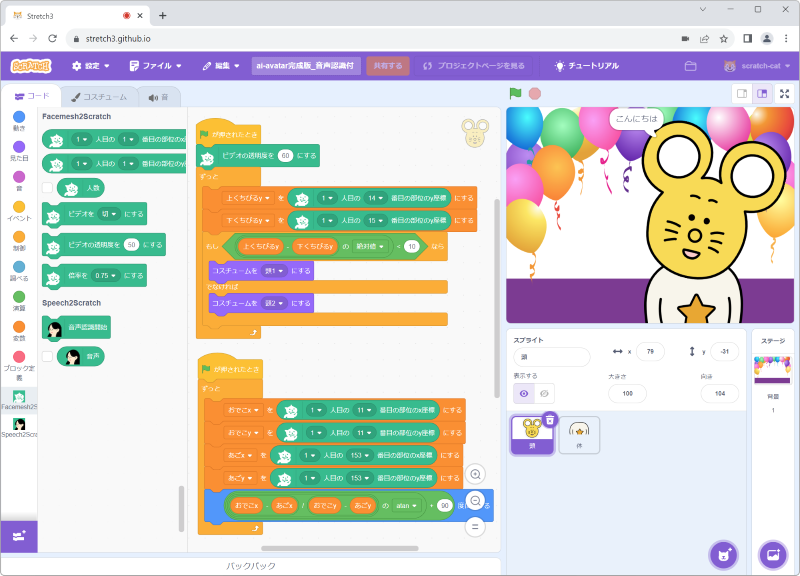Check the 音声 reporter checkbox
The image size is (800, 576).
click(47, 356)
